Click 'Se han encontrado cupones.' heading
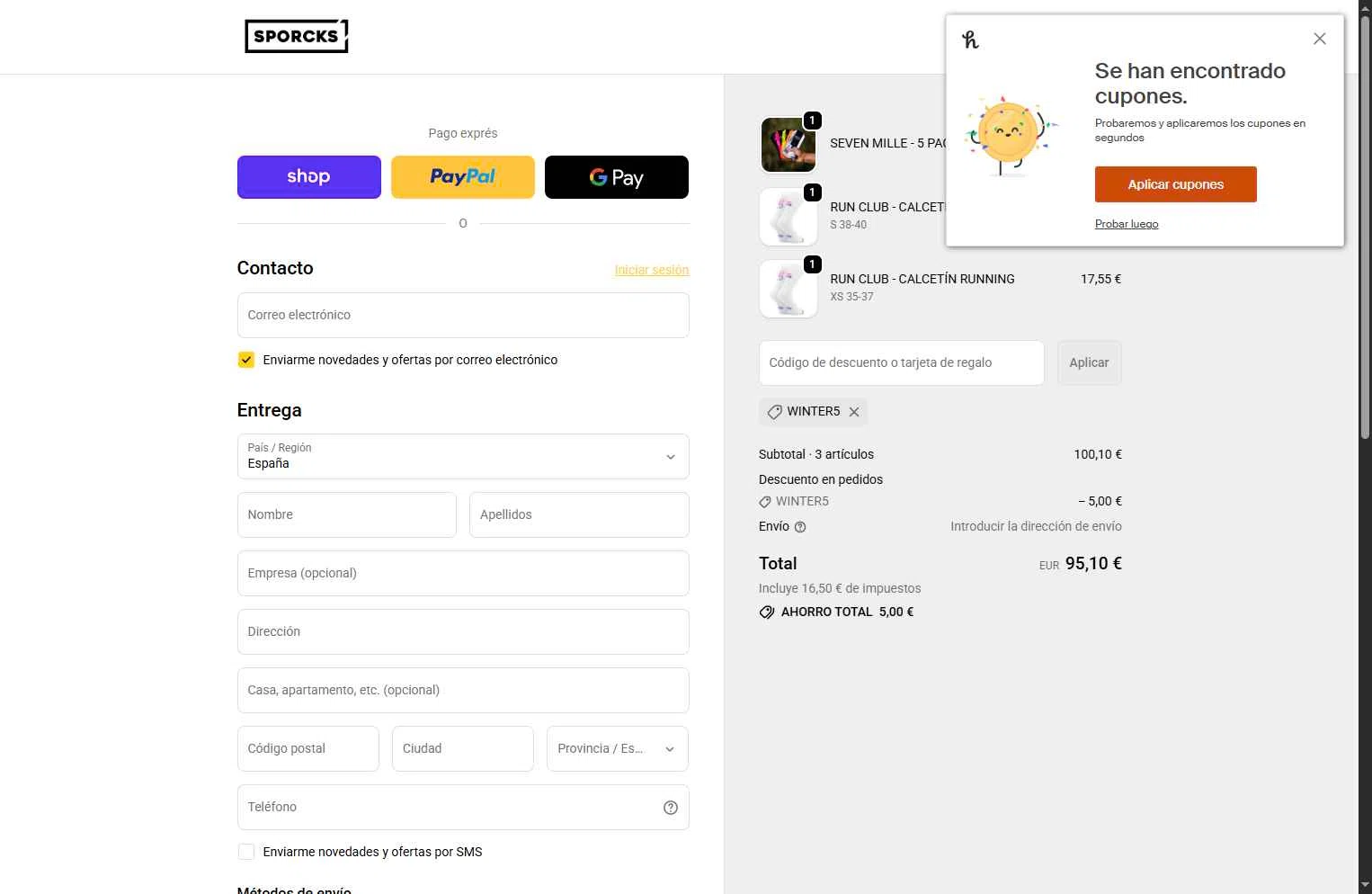The width and height of the screenshot is (1372, 894). [1189, 84]
